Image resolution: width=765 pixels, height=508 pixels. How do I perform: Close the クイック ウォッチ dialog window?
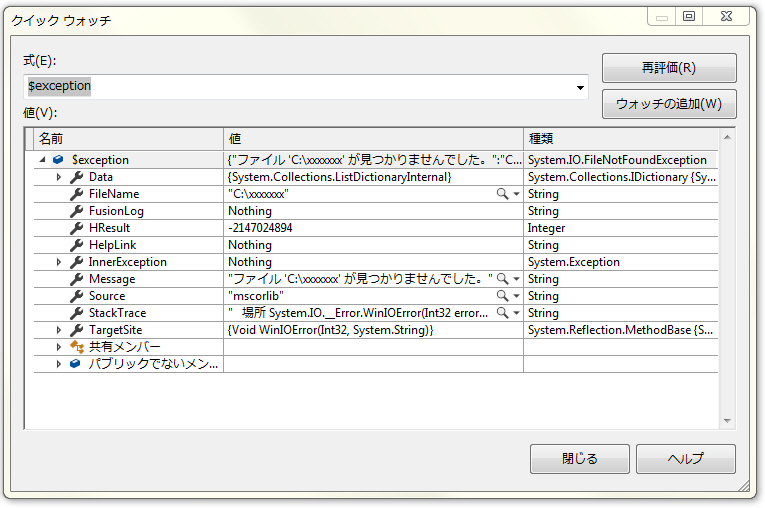[x=726, y=16]
